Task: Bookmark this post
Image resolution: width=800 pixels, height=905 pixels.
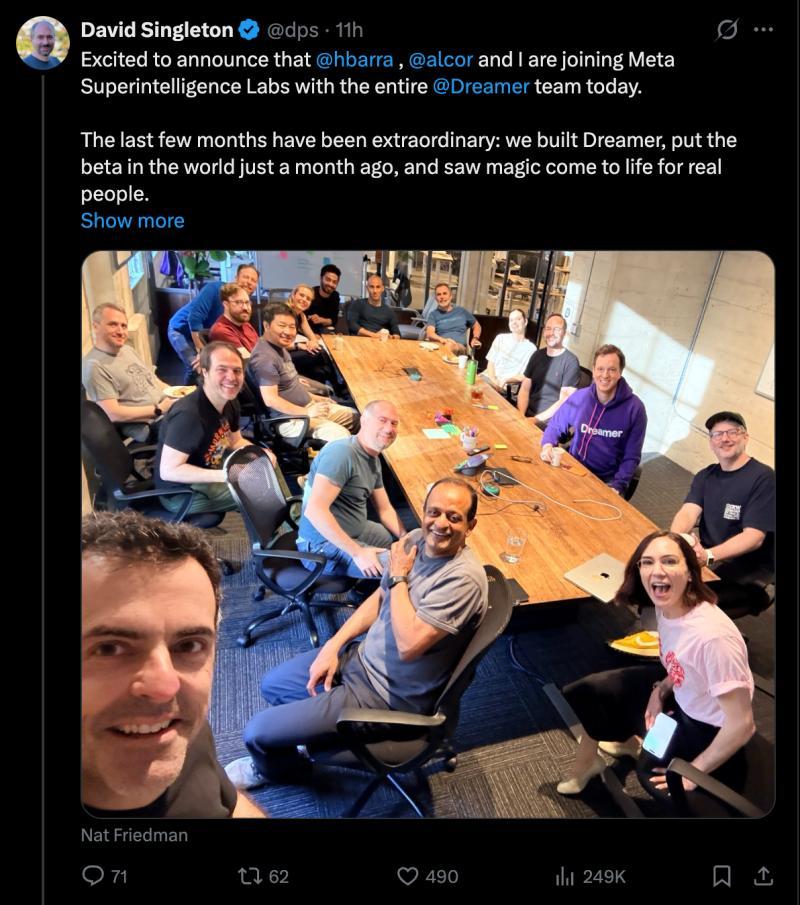Action: tap(722, 876)
